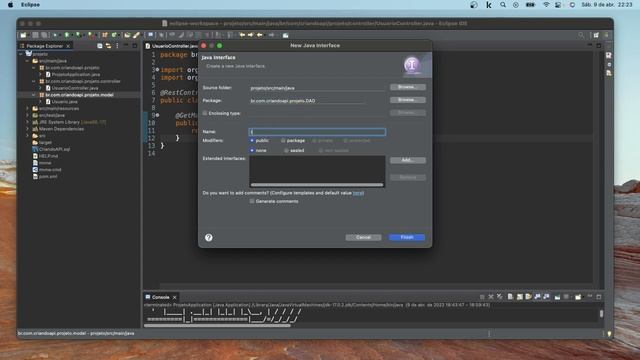Viewport: 640px width, 360px height.
Task: Close the Package Explorer tab
Action: pyautogui.click(x=68, y=46)
